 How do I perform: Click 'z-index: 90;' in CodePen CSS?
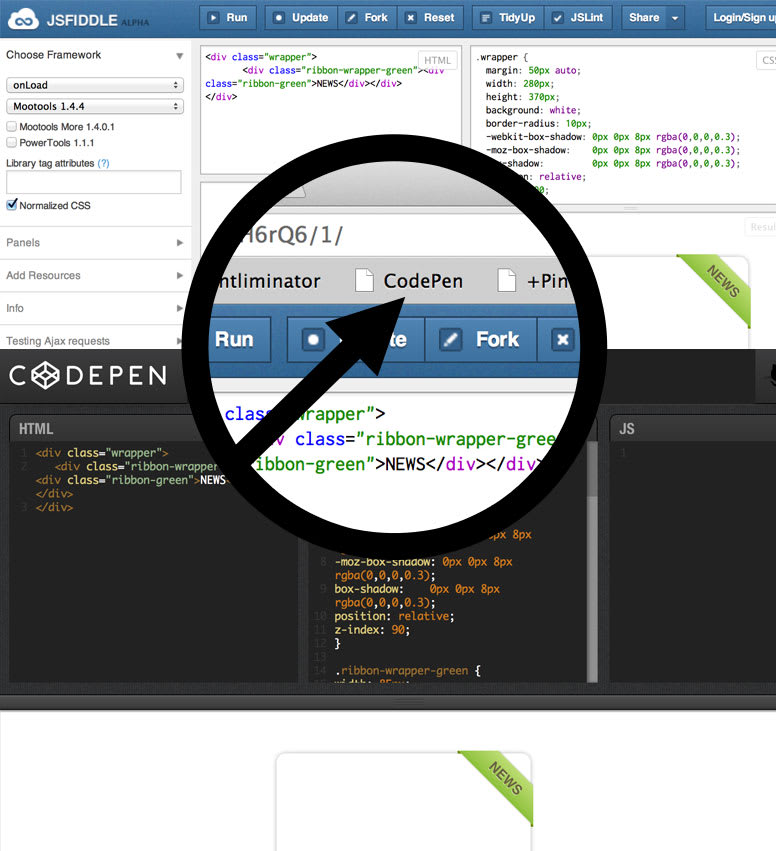[372, 630]
